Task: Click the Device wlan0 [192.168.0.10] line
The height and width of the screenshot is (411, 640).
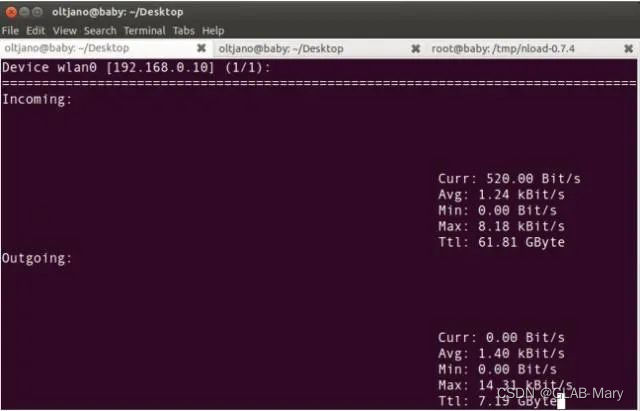Action: [136, 67]
